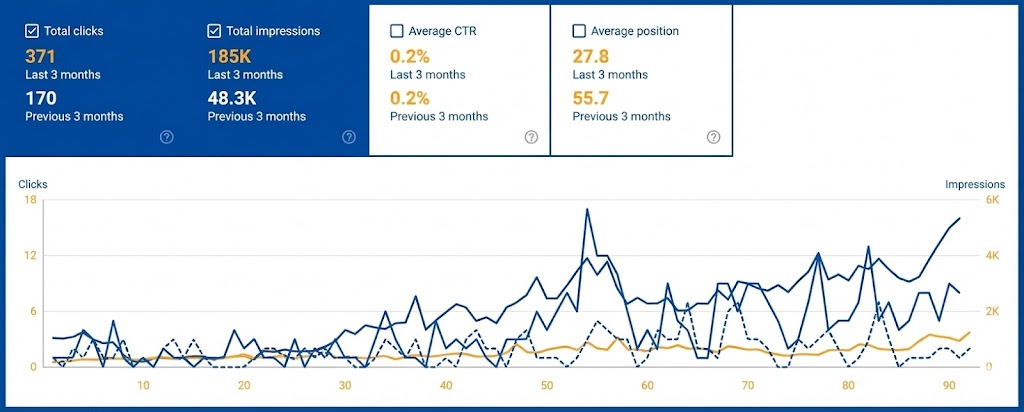Click the 185K impressions value

click(x=229, y=56)
